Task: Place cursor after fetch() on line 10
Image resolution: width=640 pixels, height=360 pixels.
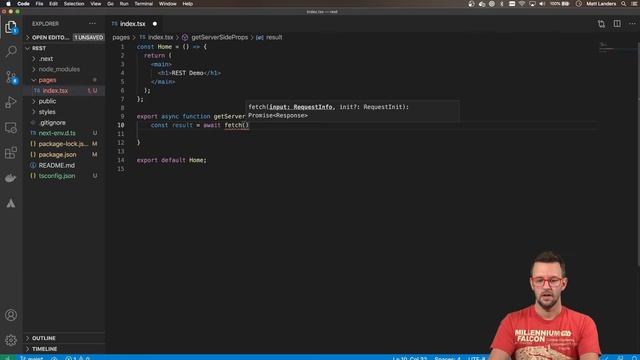Action: (x=249, y=125)
